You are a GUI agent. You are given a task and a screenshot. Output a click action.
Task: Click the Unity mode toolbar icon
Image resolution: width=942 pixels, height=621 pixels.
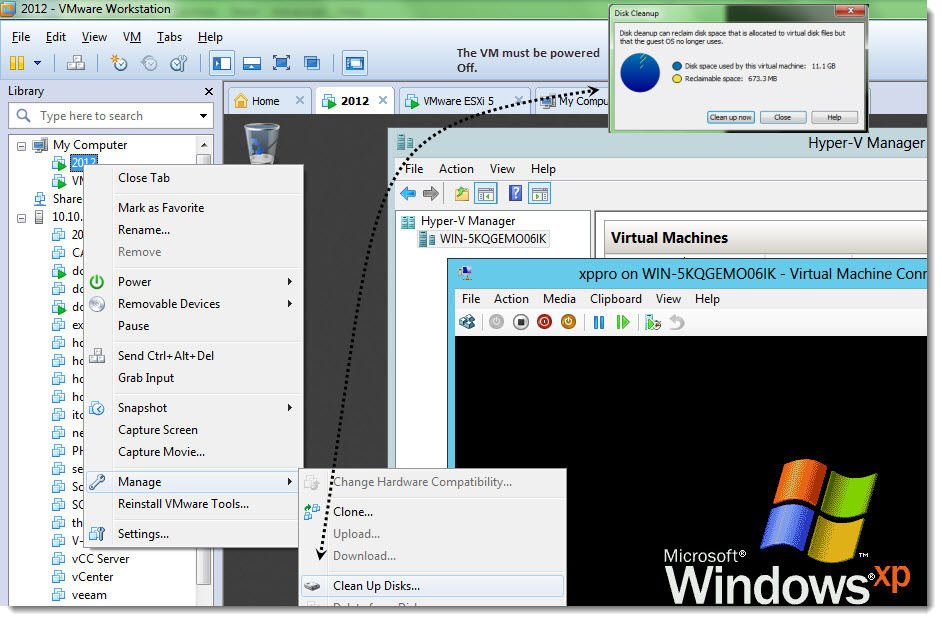pyautogui.click(x=312, y=62)
